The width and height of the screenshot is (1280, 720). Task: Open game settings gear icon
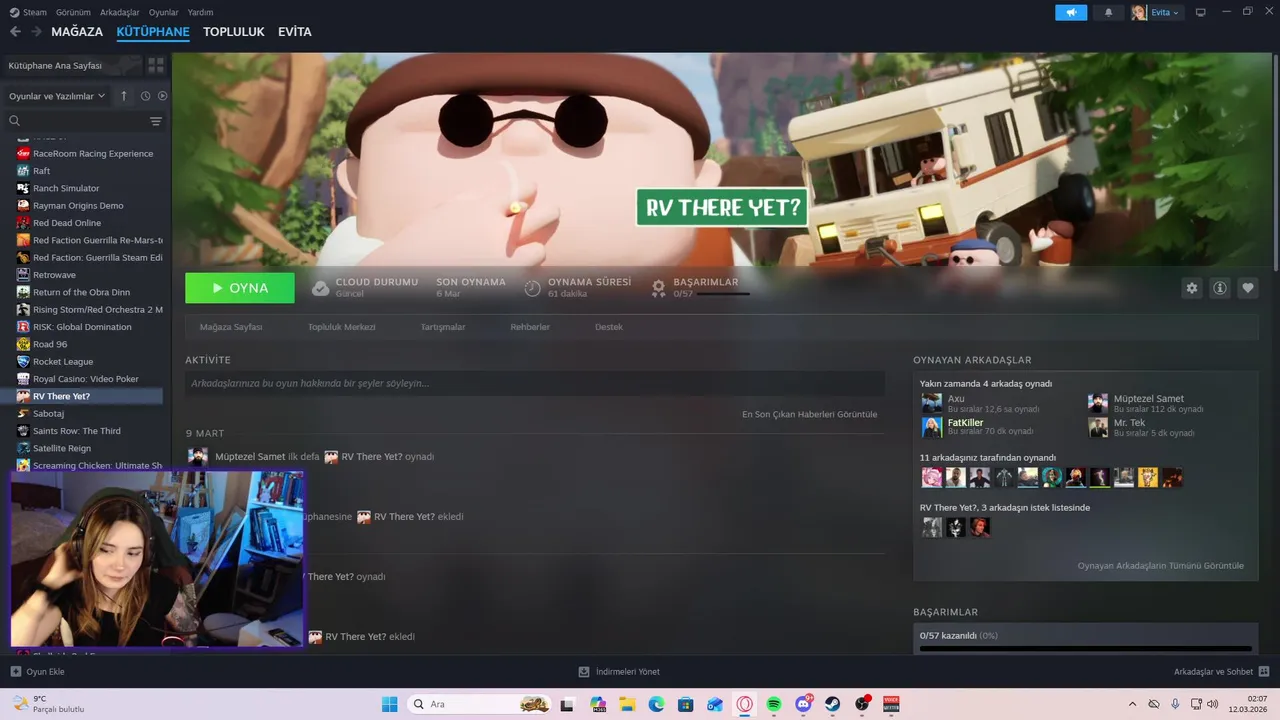pyautogui.click(x=1192, y=288)
